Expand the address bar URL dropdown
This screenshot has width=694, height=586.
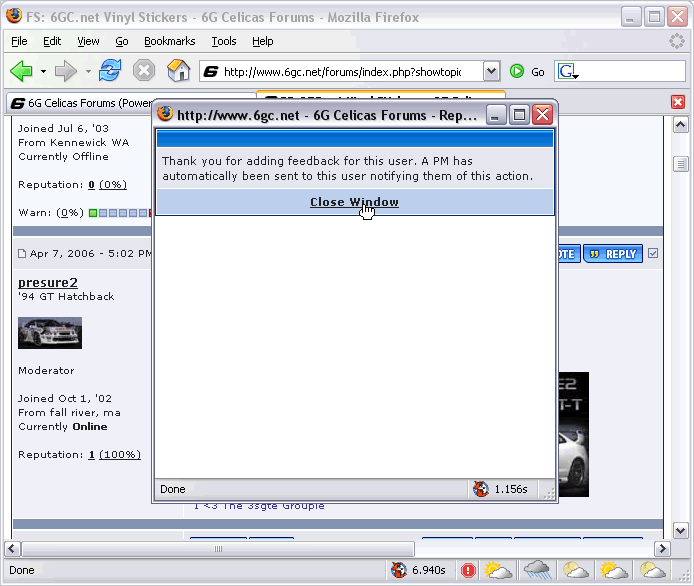[x=491, y=71]
